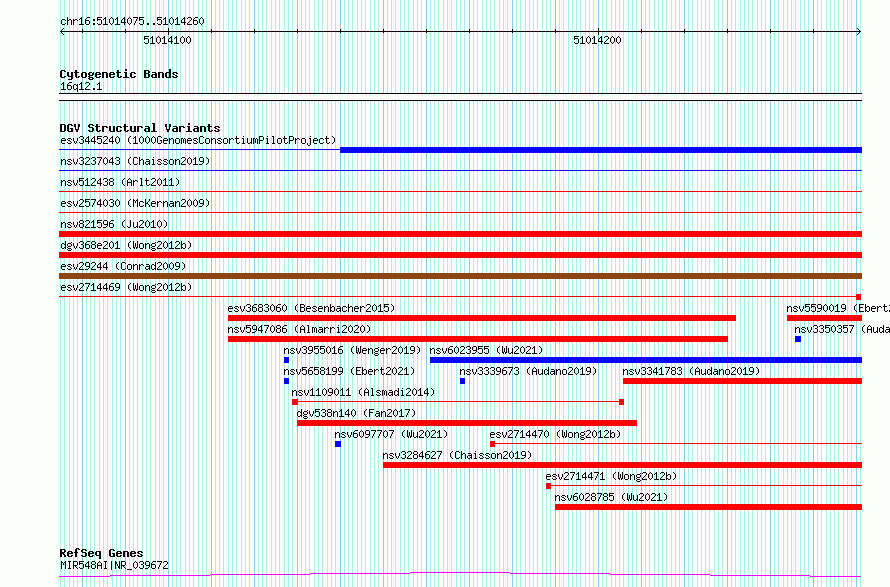Screen dimensions: 890x587
Task: Click the DGV Structural Variants track title
Action: pos(140,128)
